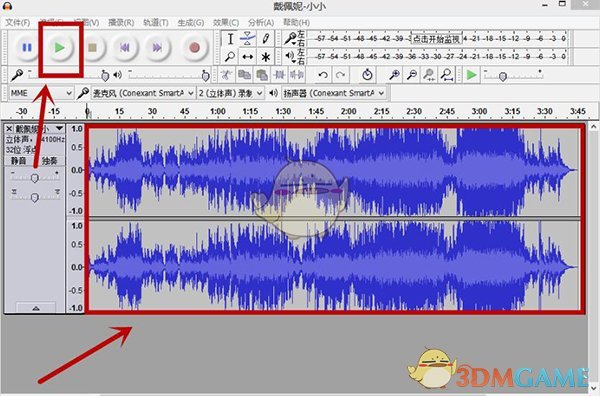Zoom out with the minus magnifier
Viewport: 600px width, 396px height.
[x=412, y=75]
